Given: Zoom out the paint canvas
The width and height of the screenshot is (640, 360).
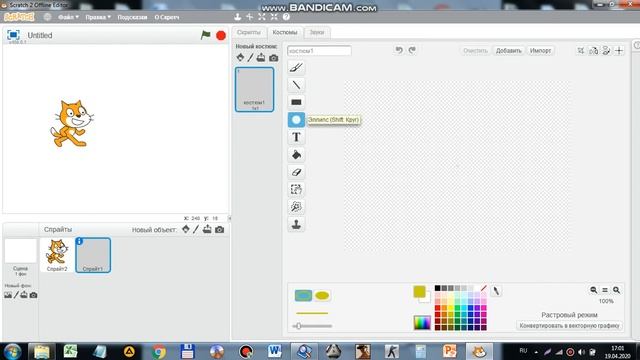Looking at the screenshot, I should pyautogui.click(x=593, y=290).
